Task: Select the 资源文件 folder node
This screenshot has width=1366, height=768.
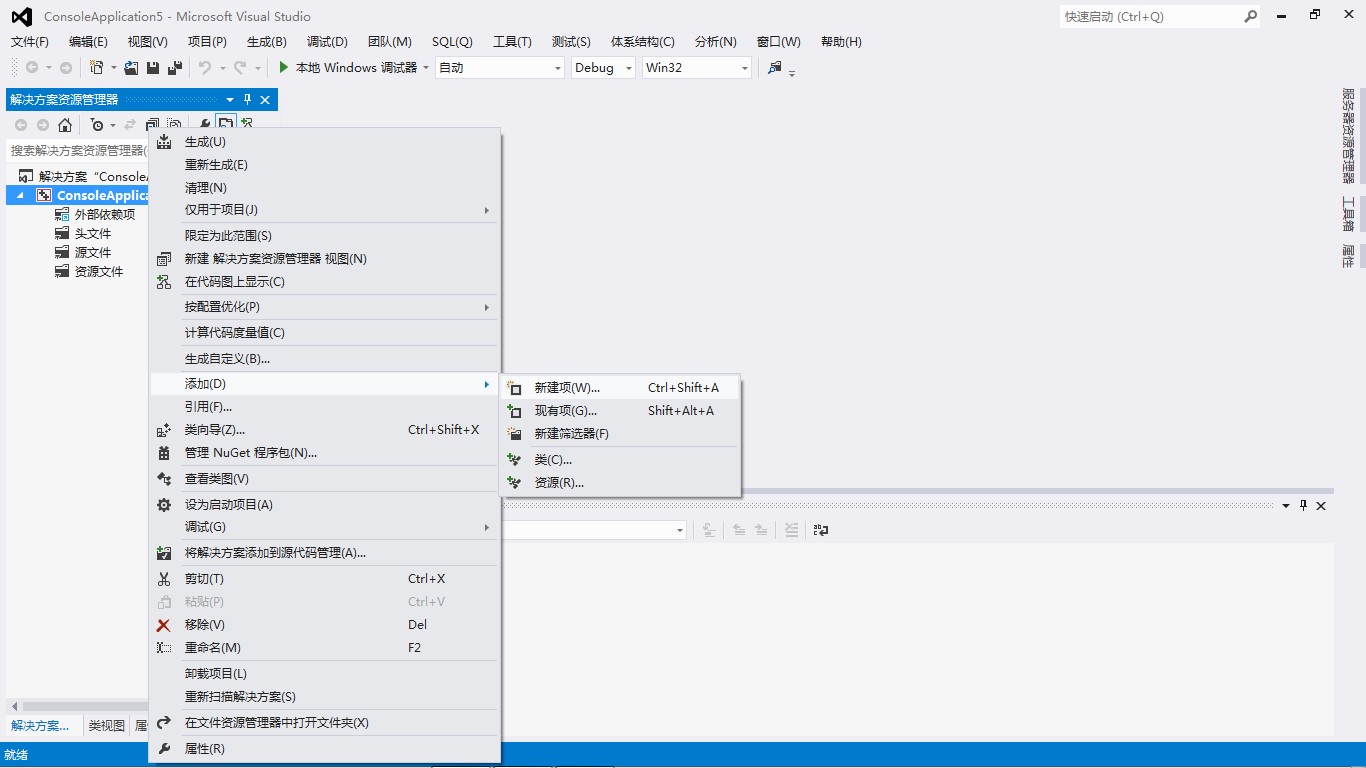Action: tap(99, 272)
